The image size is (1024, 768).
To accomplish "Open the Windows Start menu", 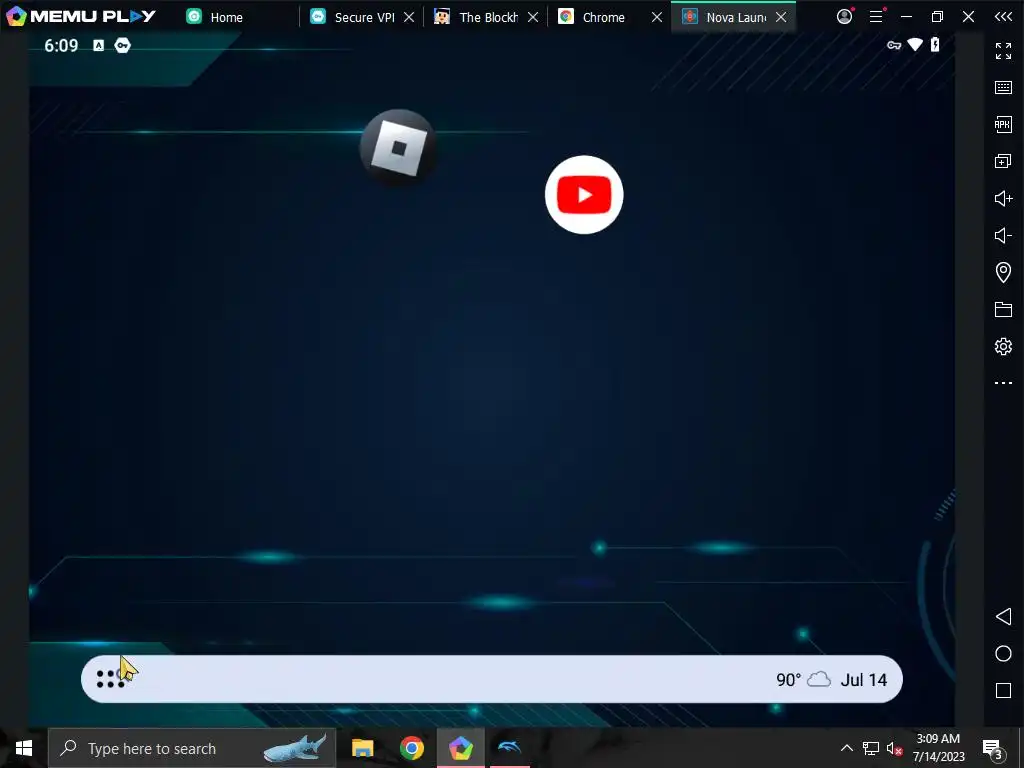I will tap(24, 748).
